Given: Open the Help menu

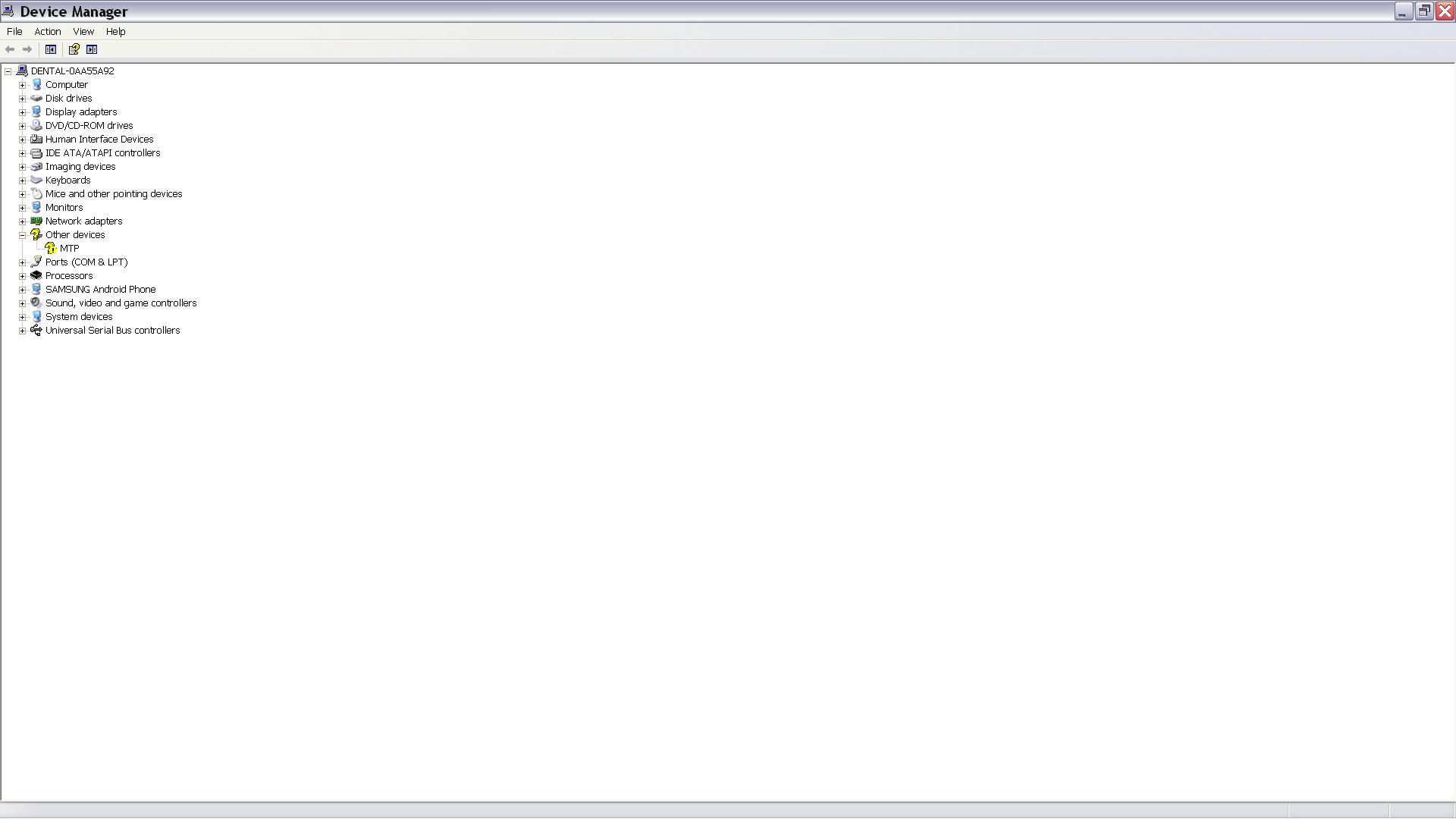Looking at the screenshot, I should [116, 32].
